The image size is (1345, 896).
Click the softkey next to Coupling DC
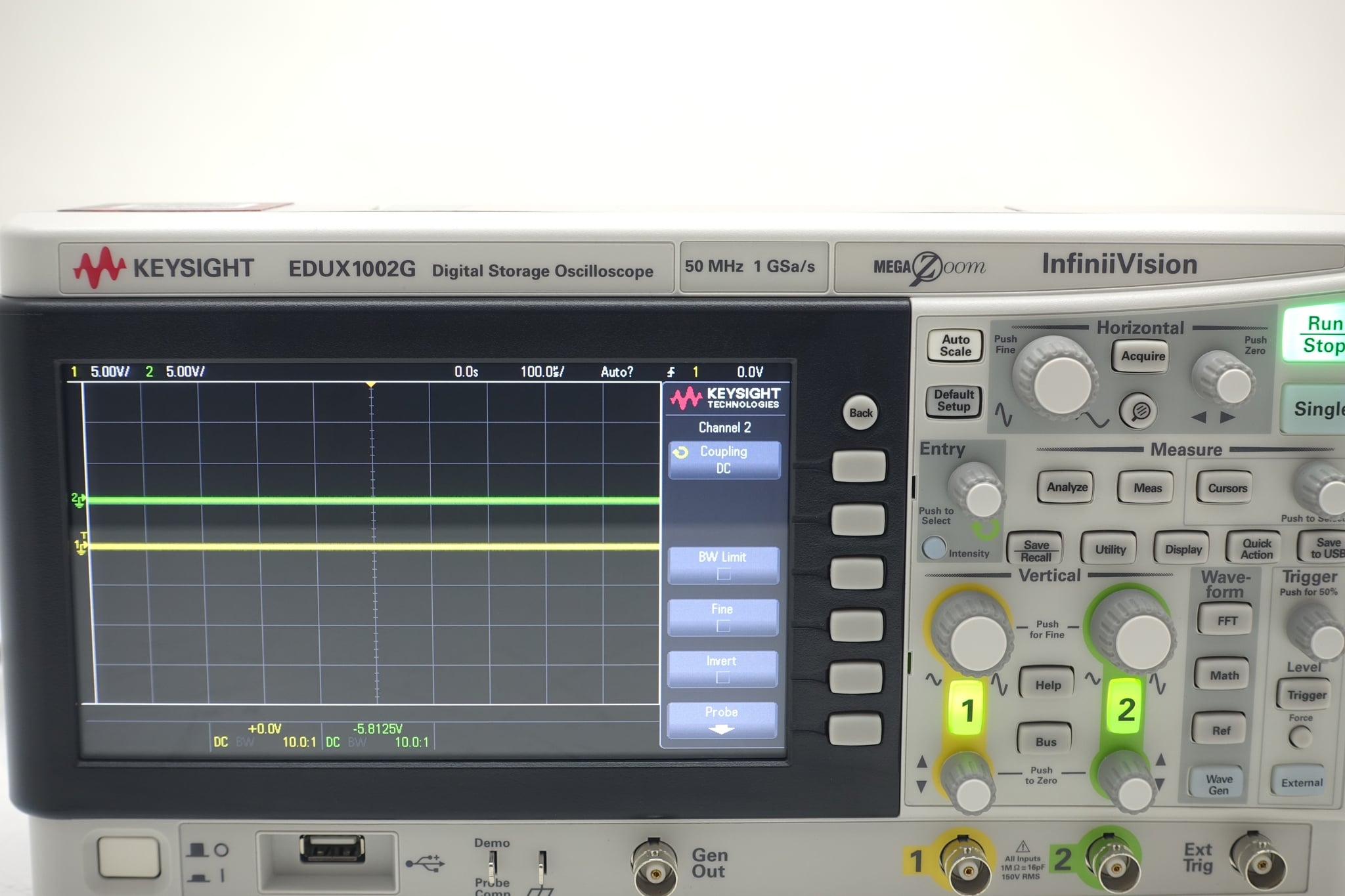(x=858, y=466)
